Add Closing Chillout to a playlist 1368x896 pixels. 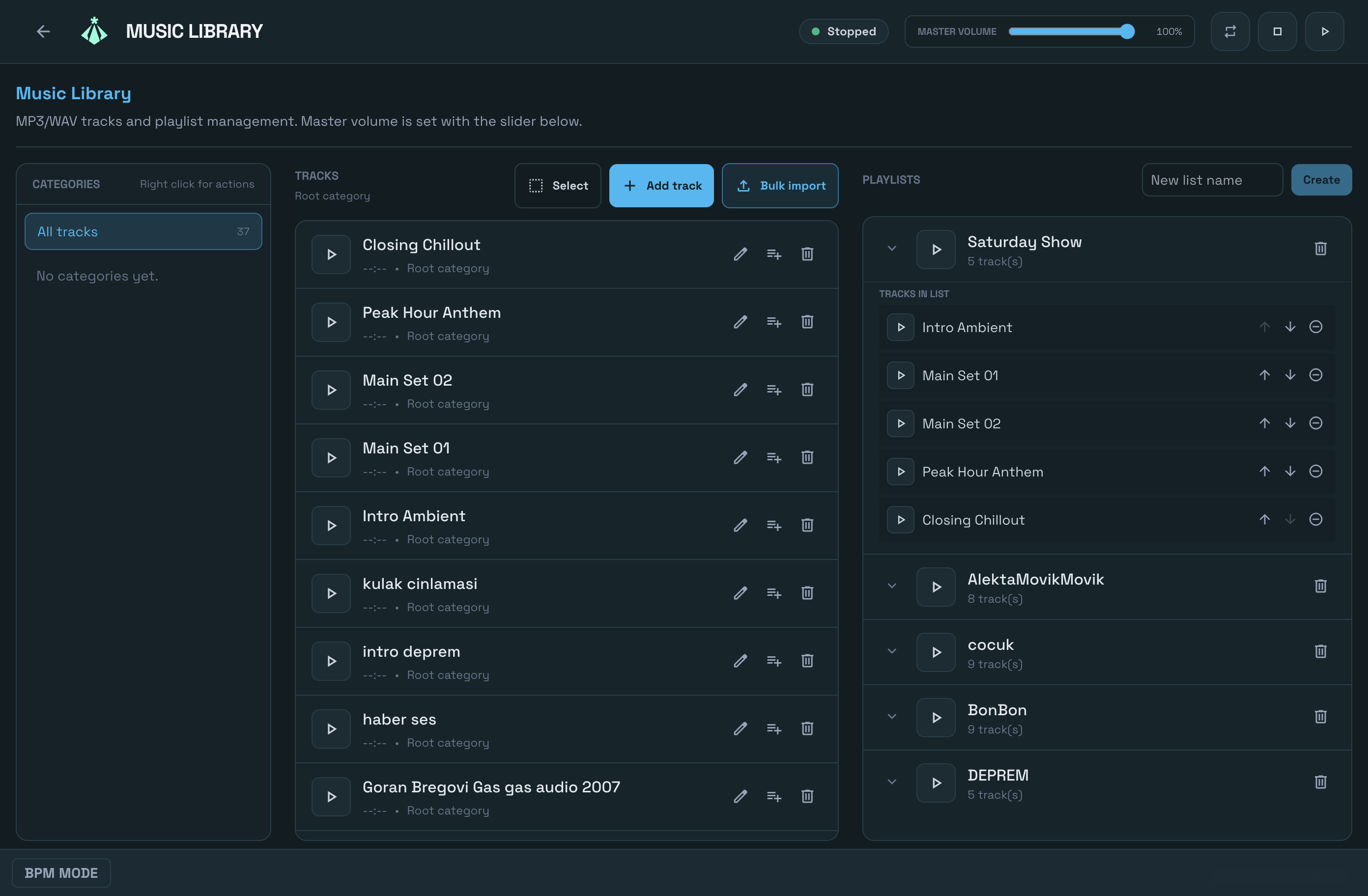773,254
